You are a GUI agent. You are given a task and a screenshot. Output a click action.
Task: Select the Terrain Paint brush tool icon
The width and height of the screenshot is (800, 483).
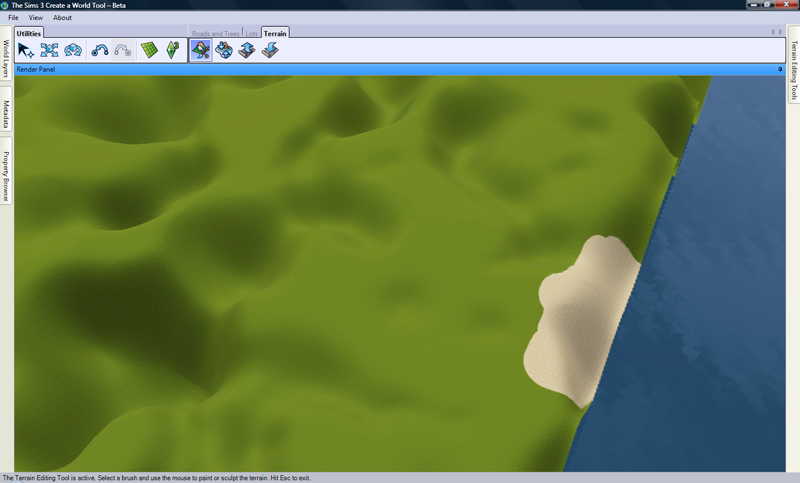pos(201,50)
